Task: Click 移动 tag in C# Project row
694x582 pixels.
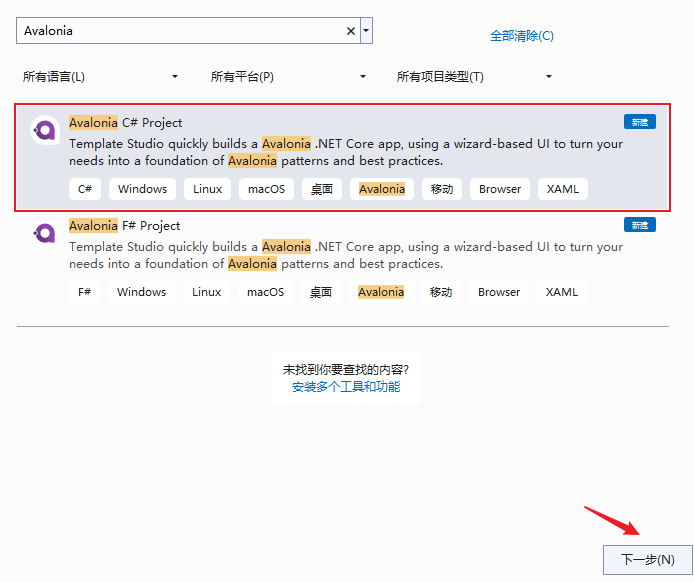Action: [x=442, y=189]
